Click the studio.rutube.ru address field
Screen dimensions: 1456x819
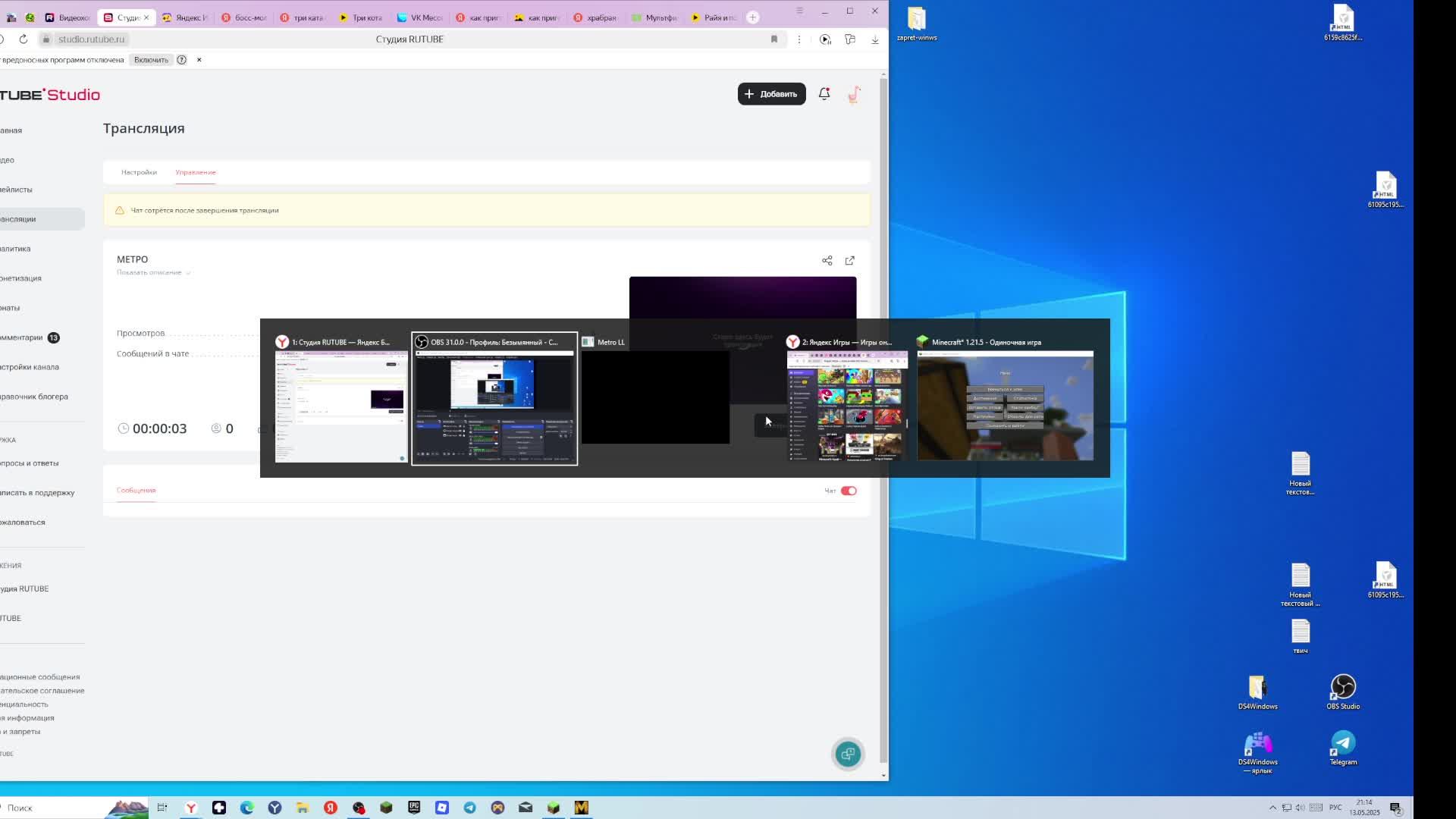[x=91, y=39]
